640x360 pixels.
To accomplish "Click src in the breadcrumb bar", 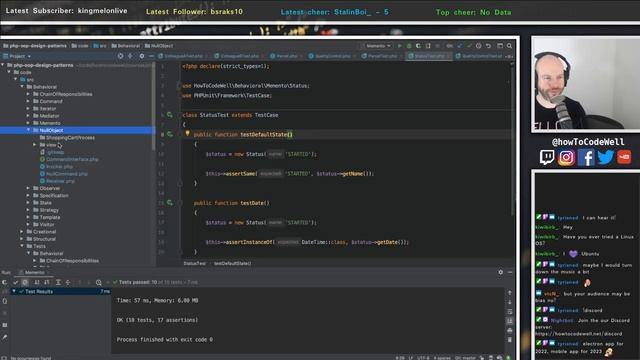I will [100, 46].
